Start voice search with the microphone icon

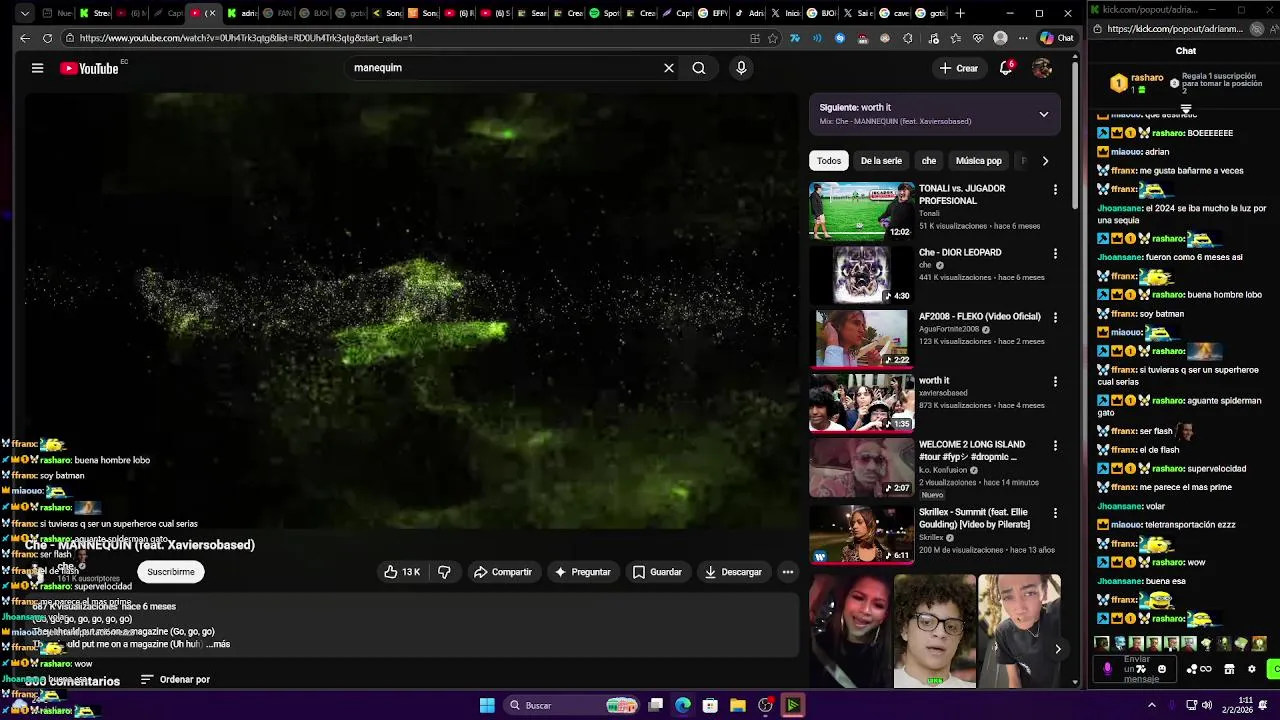click(x=741, y=68)
